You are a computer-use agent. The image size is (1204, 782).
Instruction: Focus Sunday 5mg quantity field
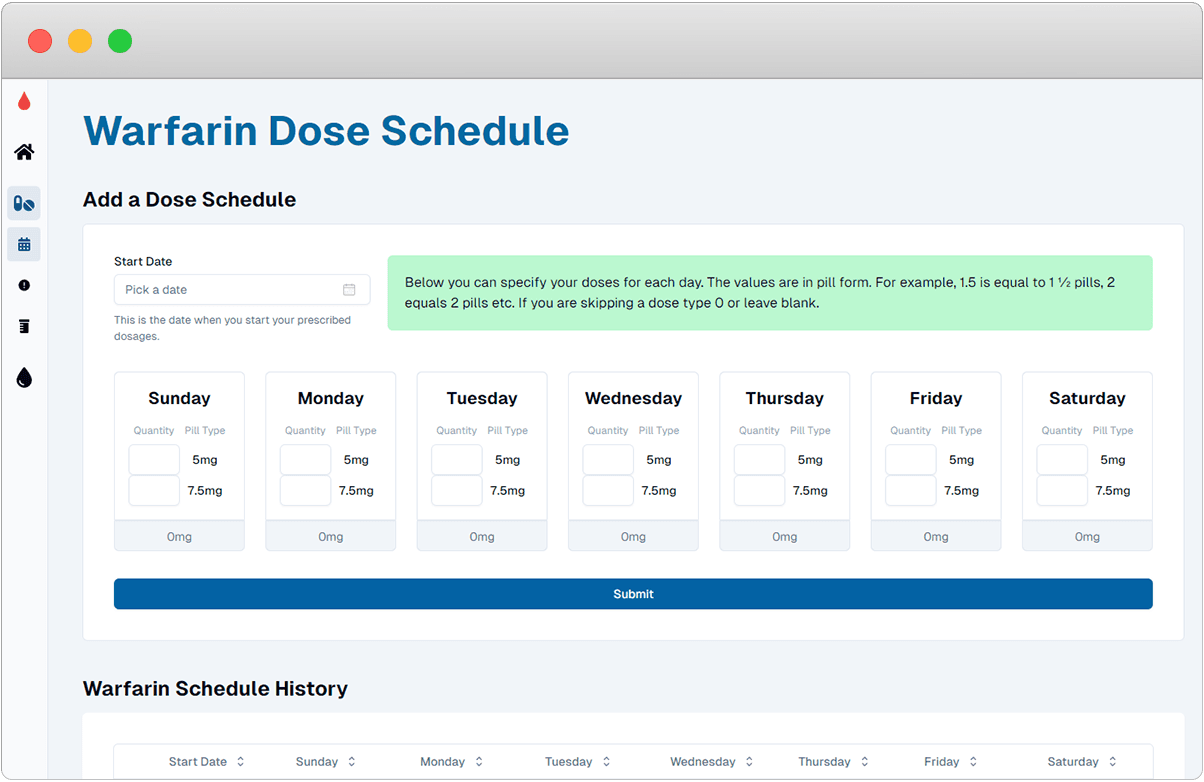pyautogui.click(x=154, y=460)
